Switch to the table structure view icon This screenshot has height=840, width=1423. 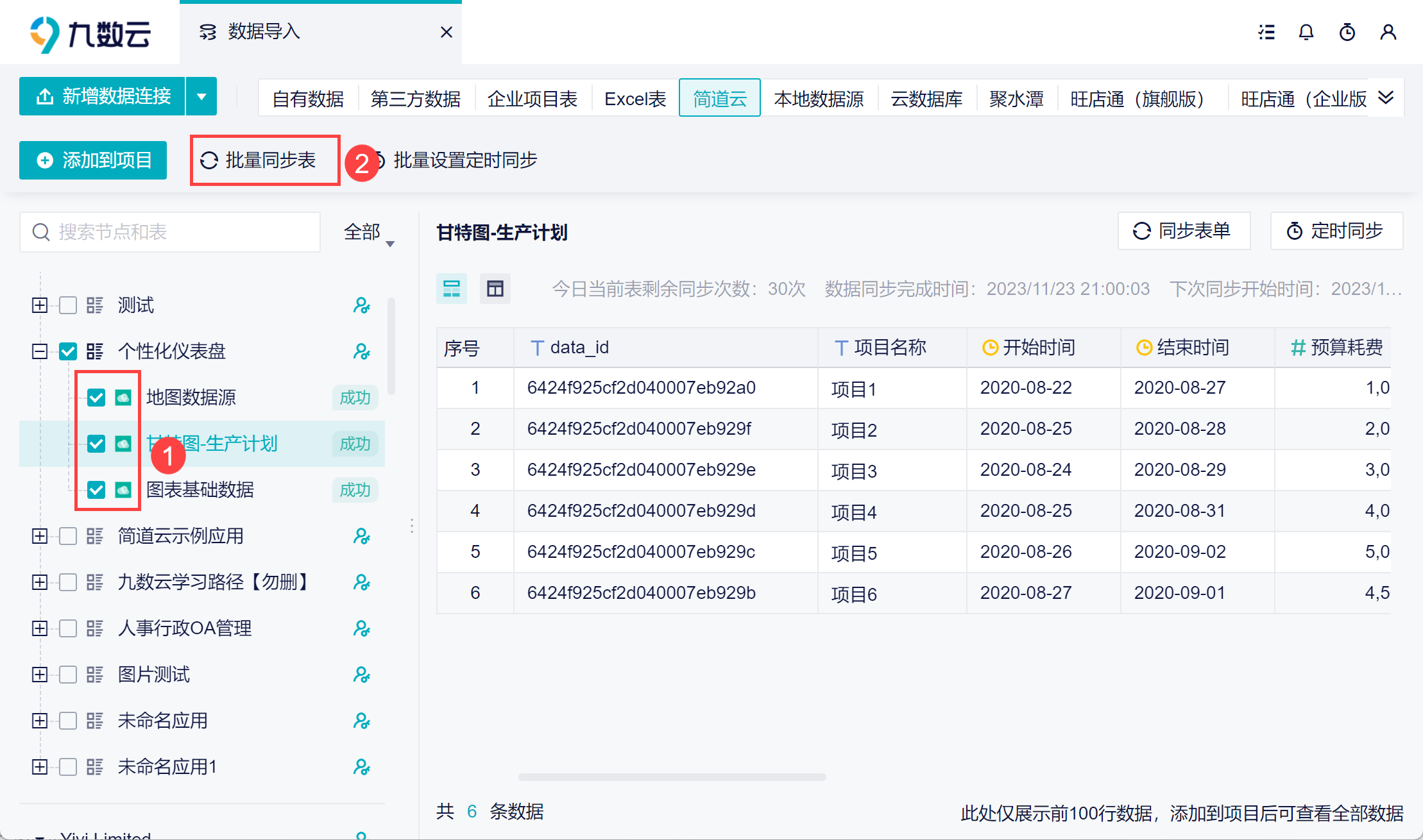pos(495,289)
